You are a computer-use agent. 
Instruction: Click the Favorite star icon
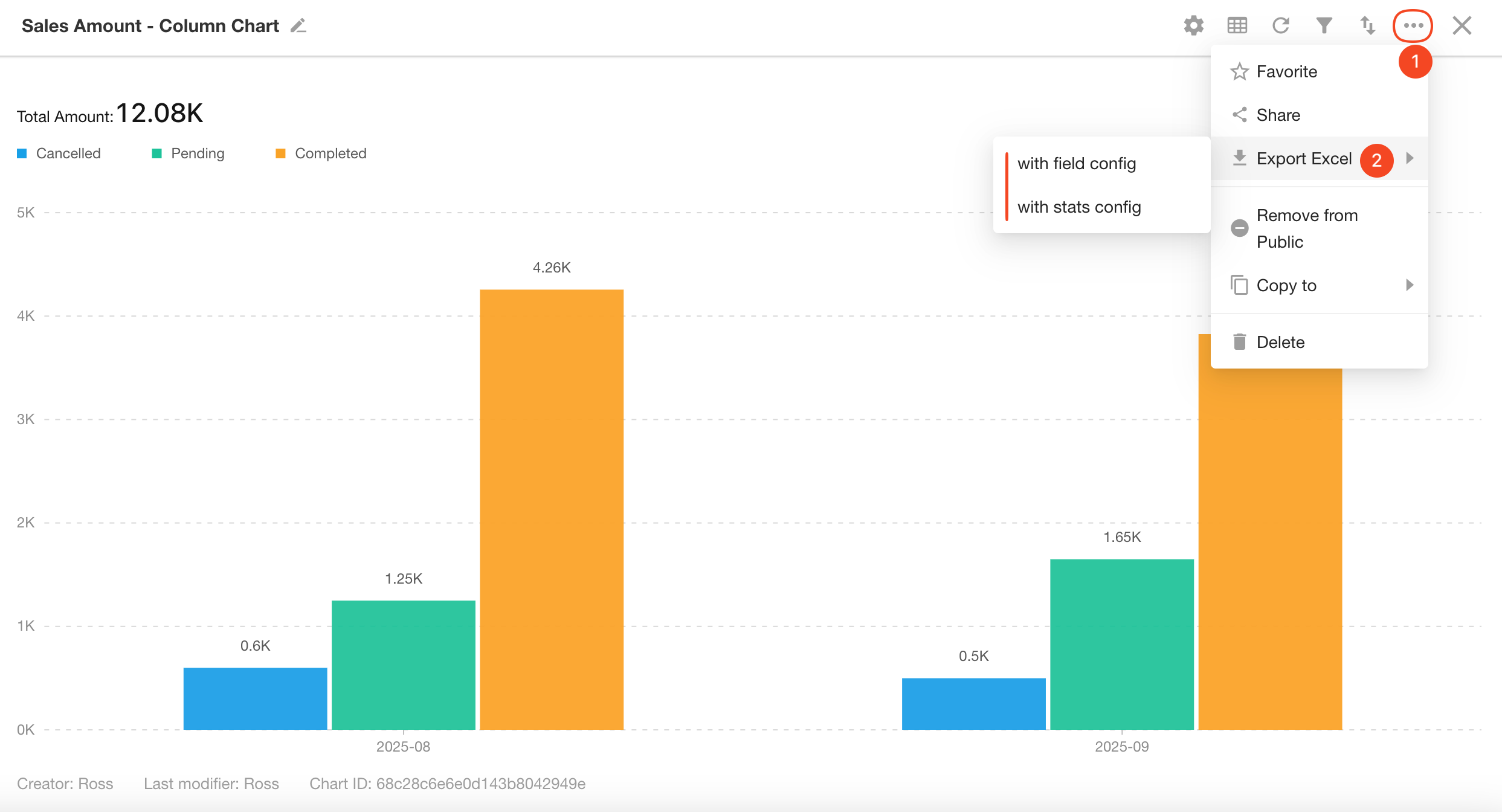(1240, 72)
